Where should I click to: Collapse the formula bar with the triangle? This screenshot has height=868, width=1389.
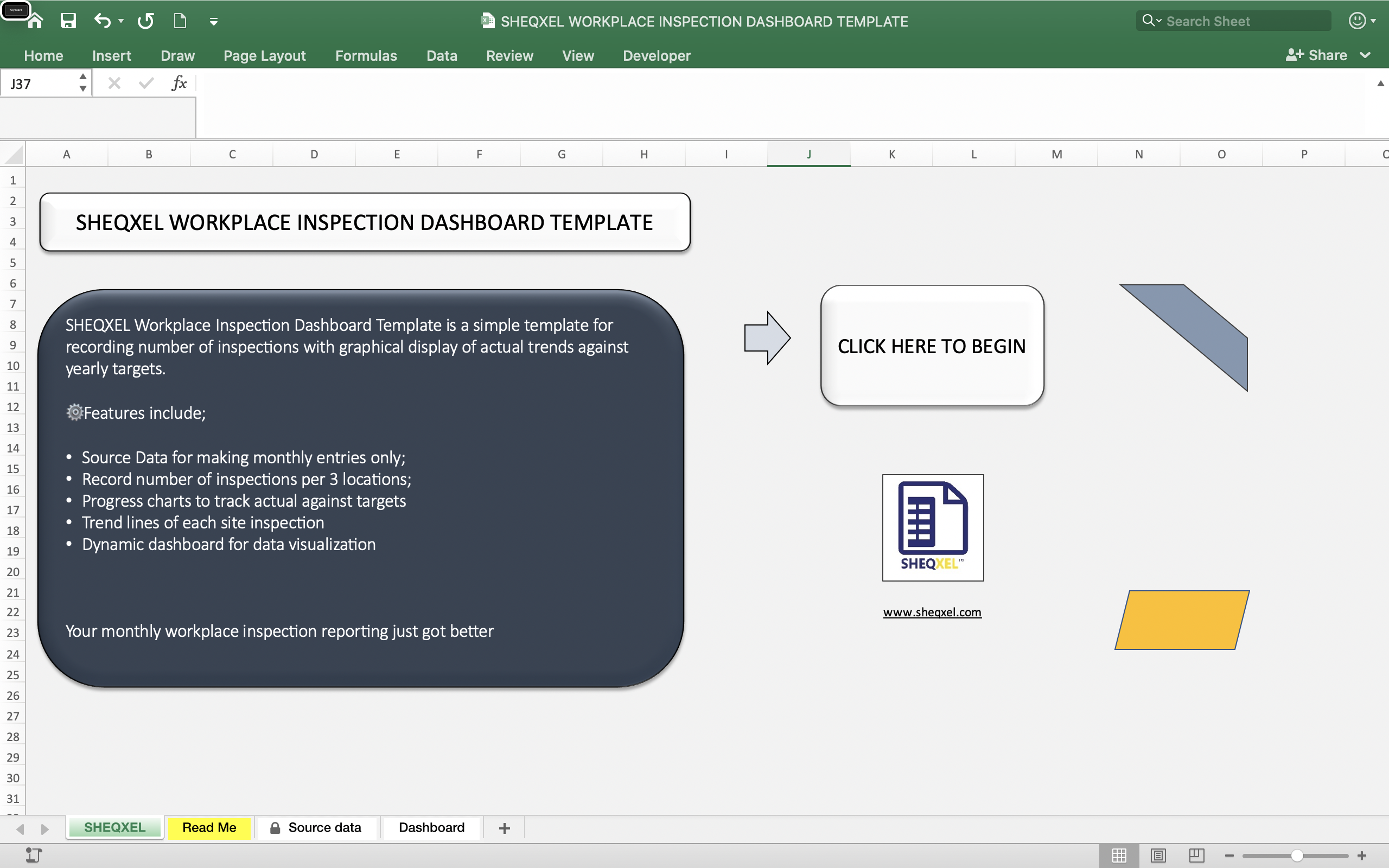tap(1380, 84)
